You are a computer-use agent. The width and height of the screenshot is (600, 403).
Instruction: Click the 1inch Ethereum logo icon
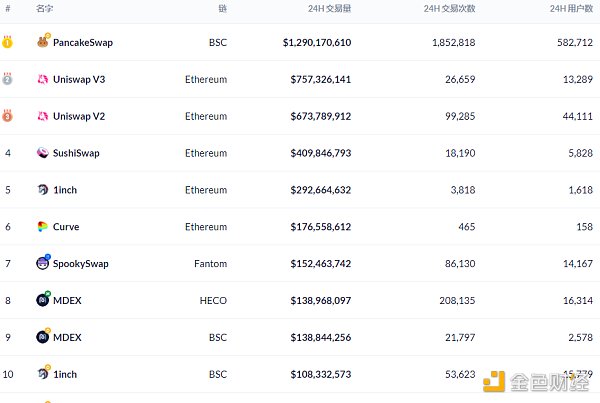coord(43,190)
